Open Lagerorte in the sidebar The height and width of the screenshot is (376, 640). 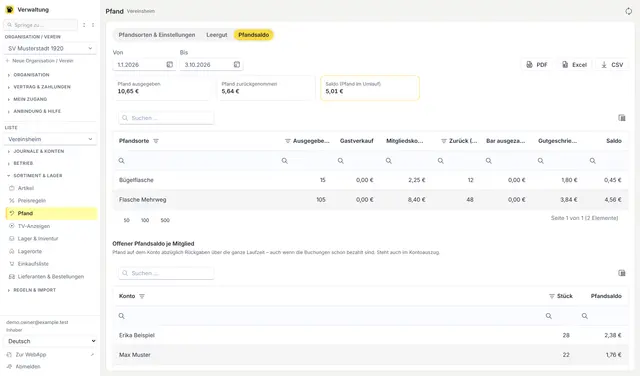(51, 251)
